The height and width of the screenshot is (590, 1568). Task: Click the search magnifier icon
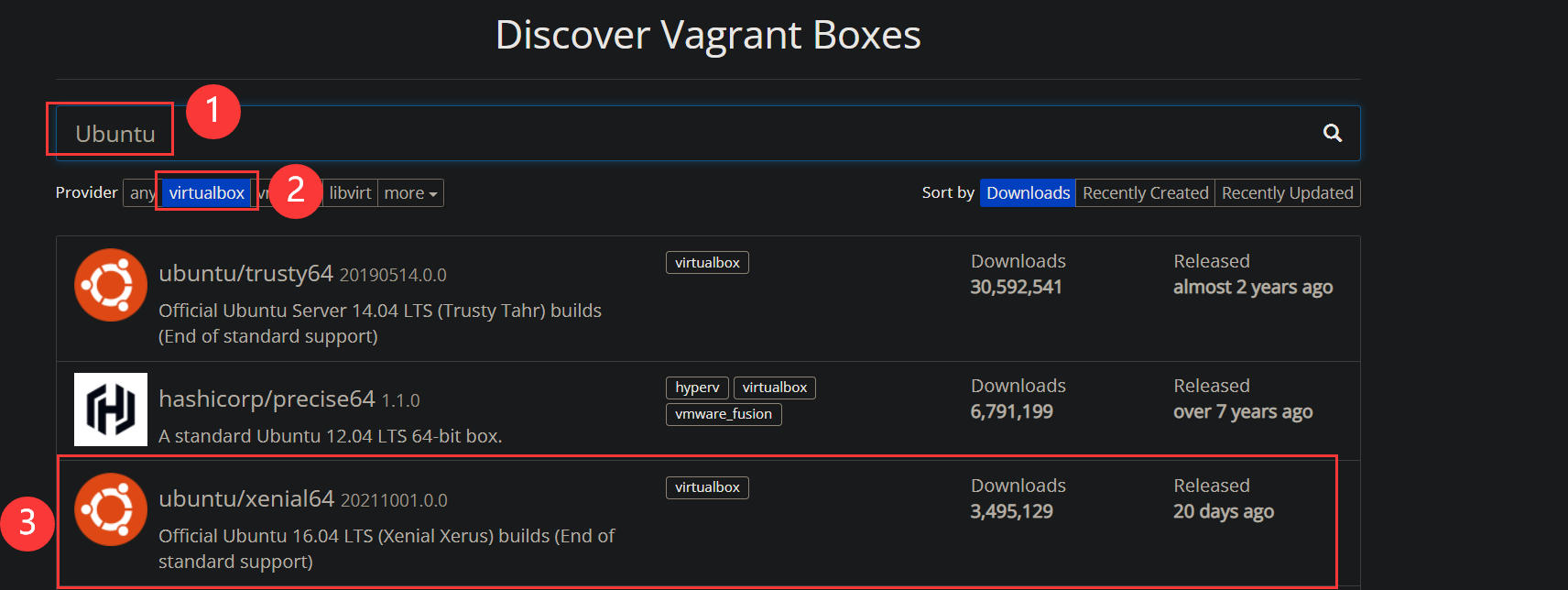tap(1333, 134)
